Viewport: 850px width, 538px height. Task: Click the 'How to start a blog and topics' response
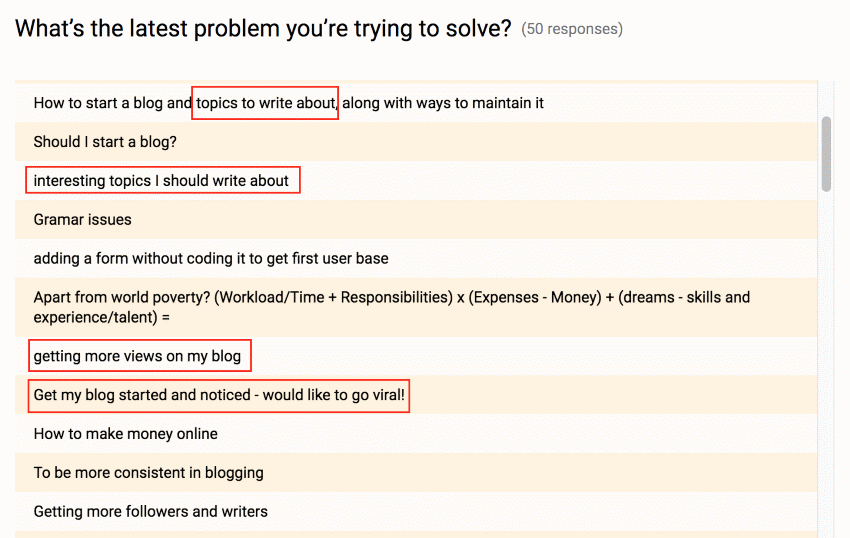pyautogui.click(x=416, y=103)
